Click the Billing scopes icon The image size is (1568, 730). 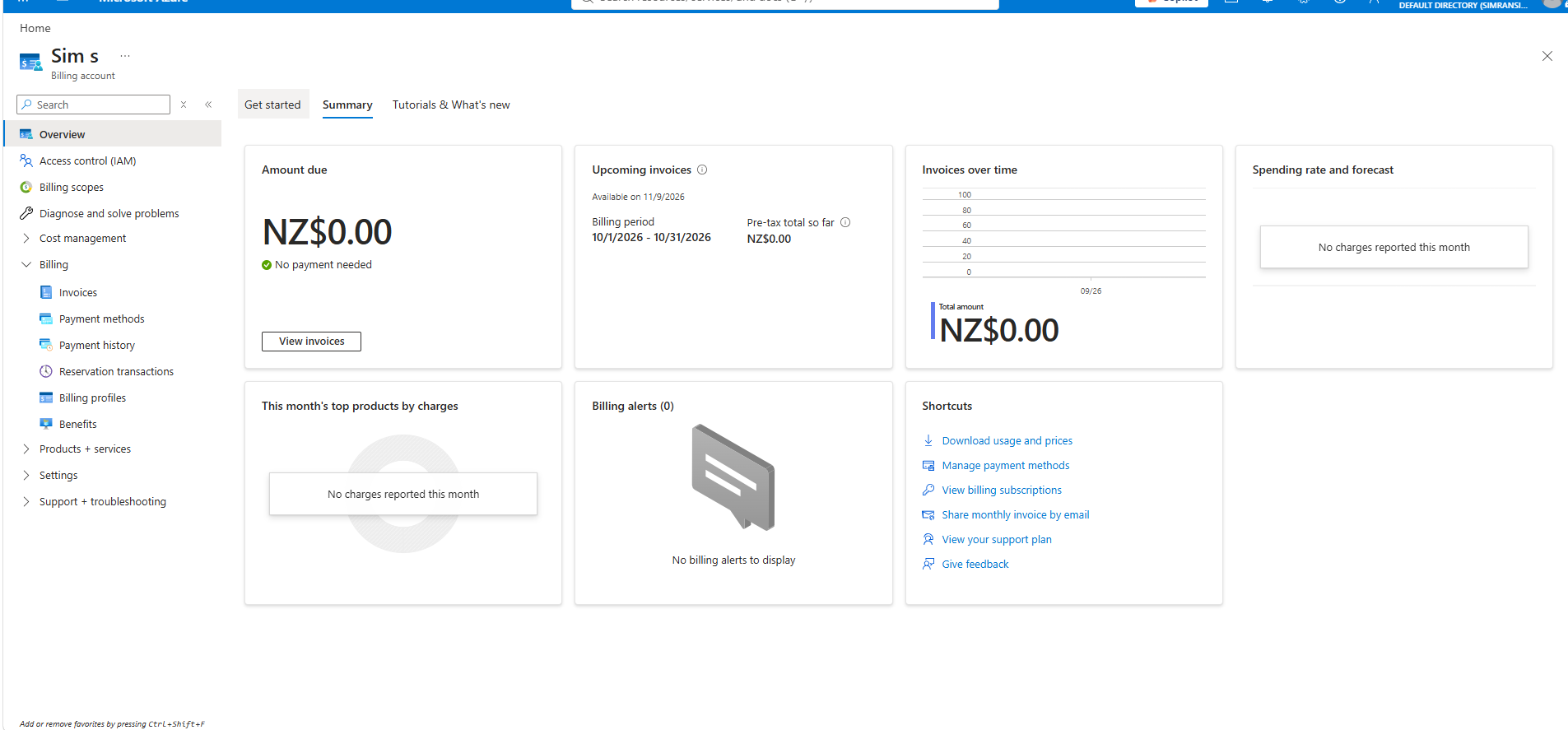click(x=26, y=187)
